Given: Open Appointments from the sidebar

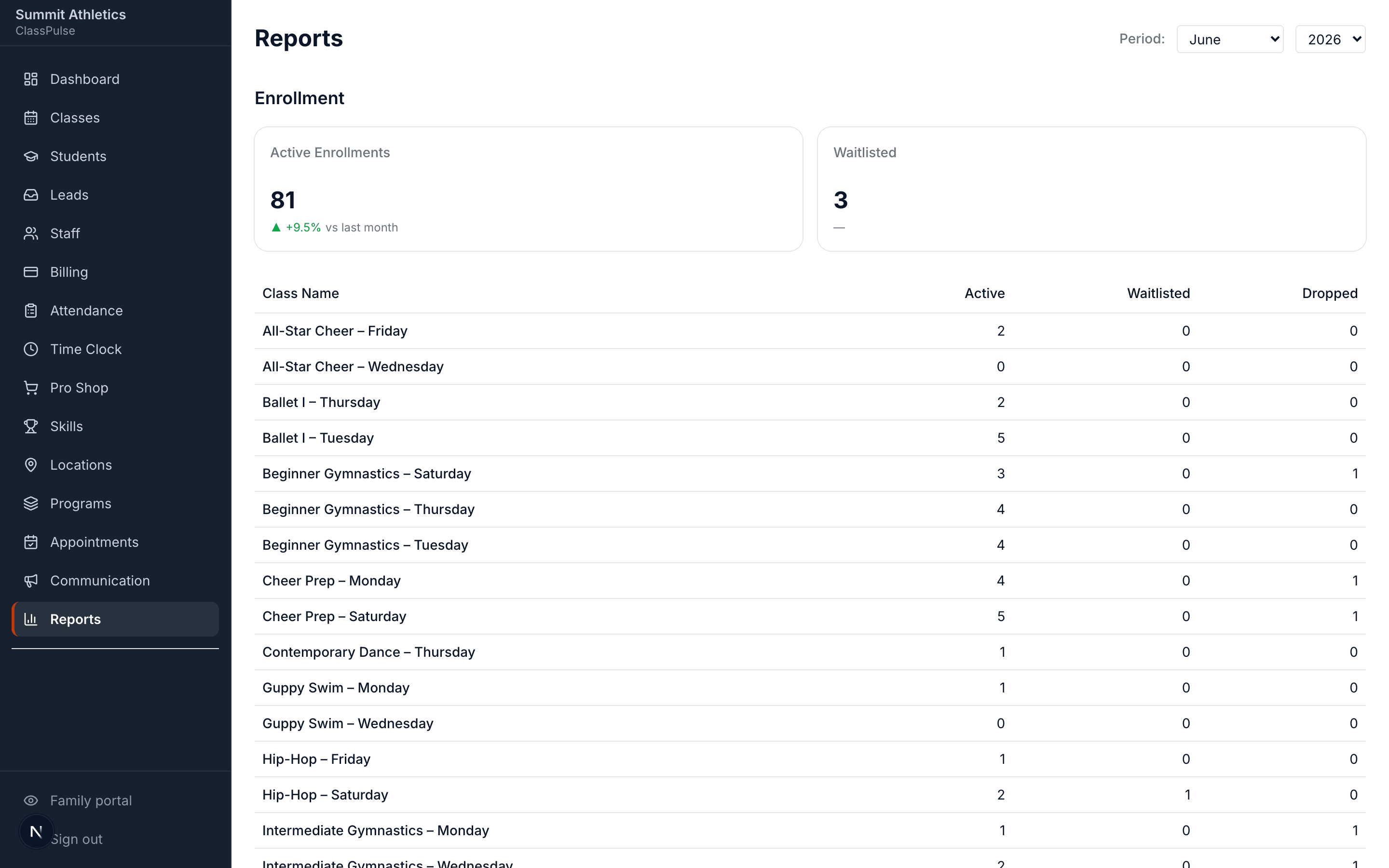Looking at the screenshot, I should pyautogui.click(x=115, y=542).
